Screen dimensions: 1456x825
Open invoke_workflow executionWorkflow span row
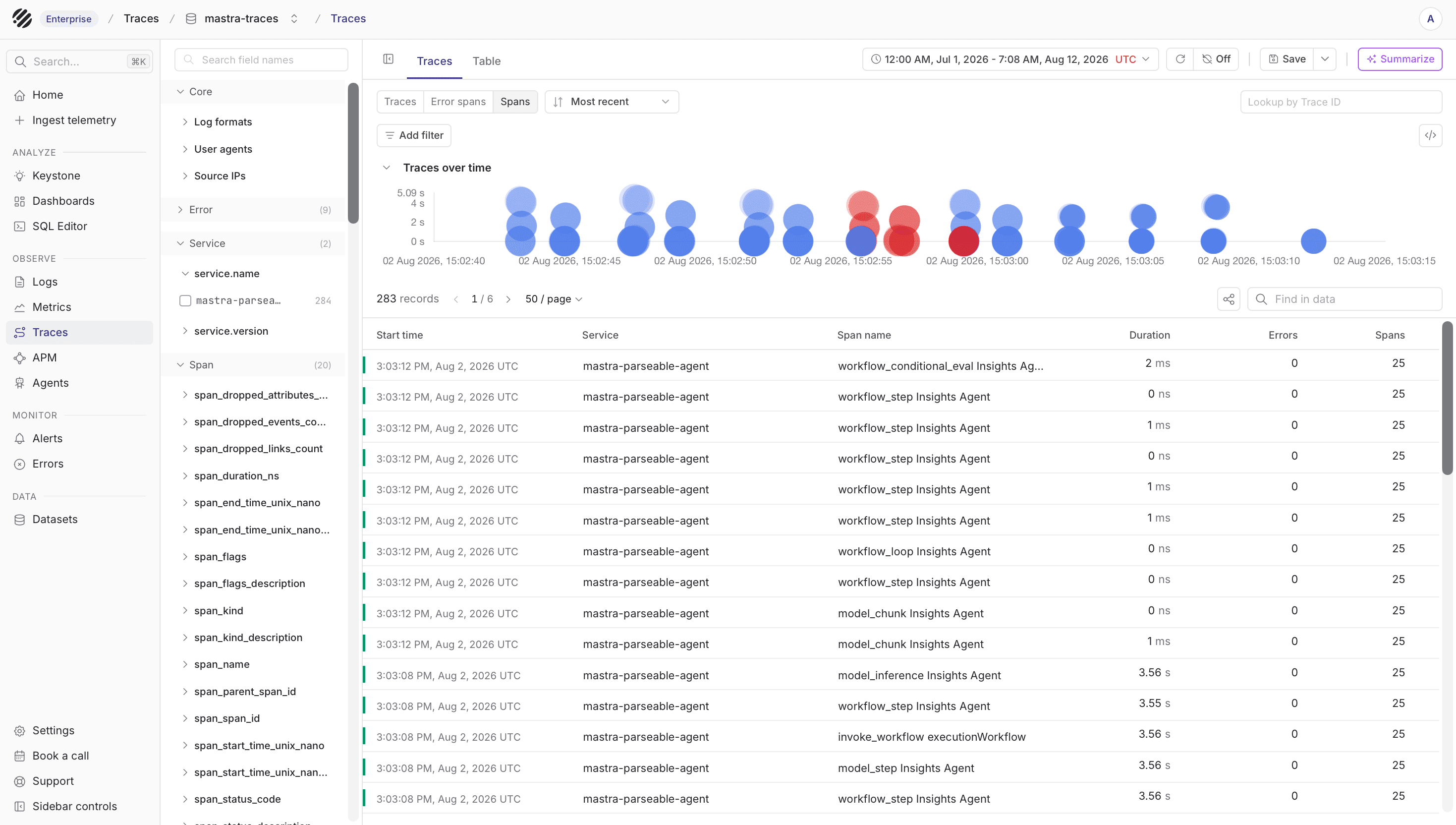point(900,737)
